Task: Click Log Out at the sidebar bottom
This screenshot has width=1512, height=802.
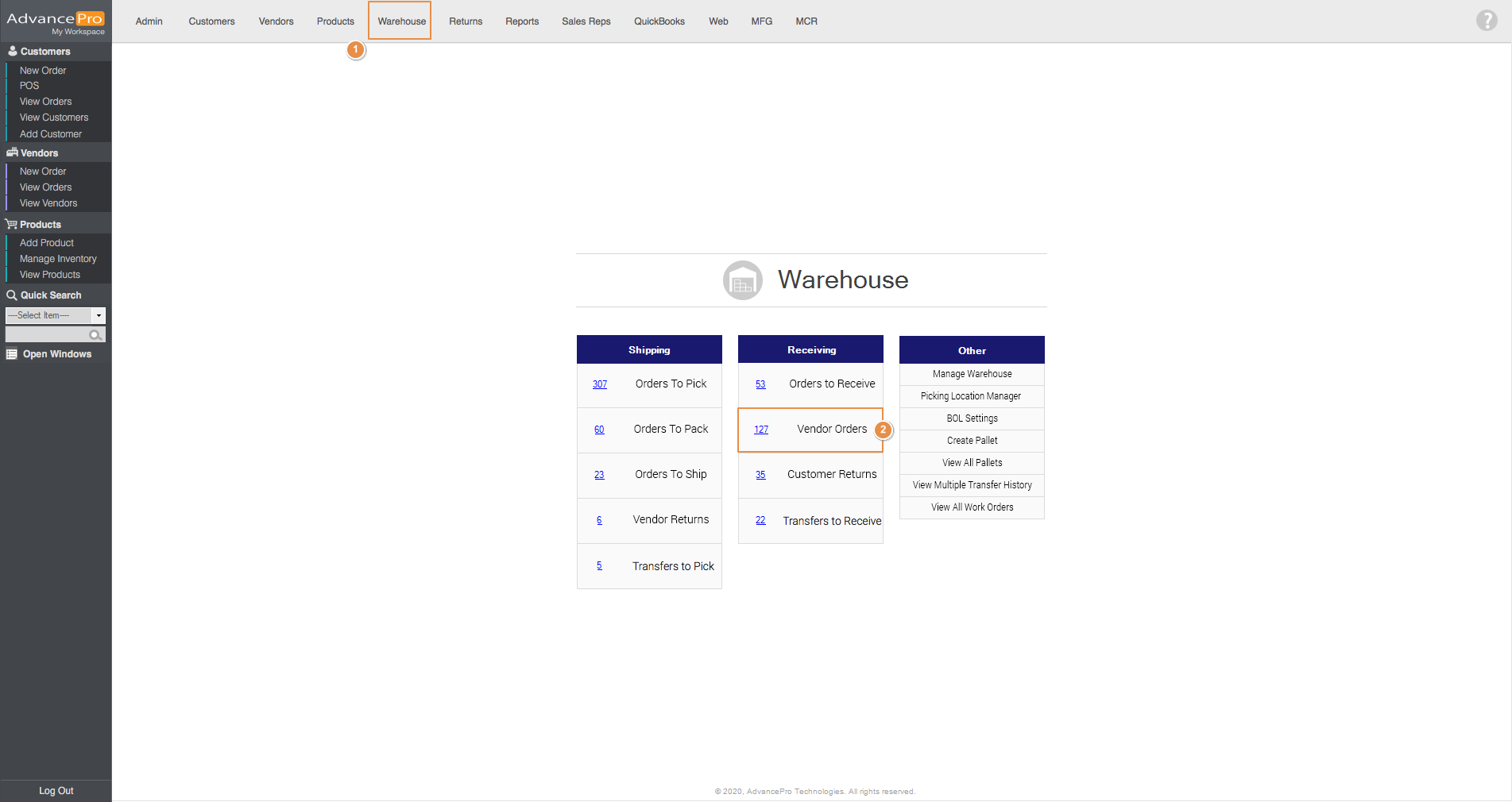Action: pos(56,791)
